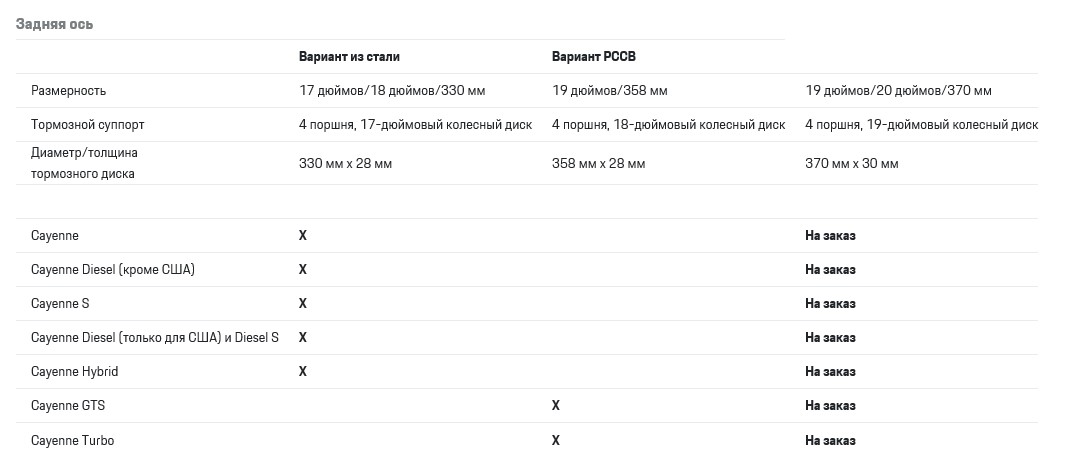The height and width of the screenshot is (472, 1066).
Task: Select the "370 мм x 30 мм" disc cell
Action: tap(851, 163)
